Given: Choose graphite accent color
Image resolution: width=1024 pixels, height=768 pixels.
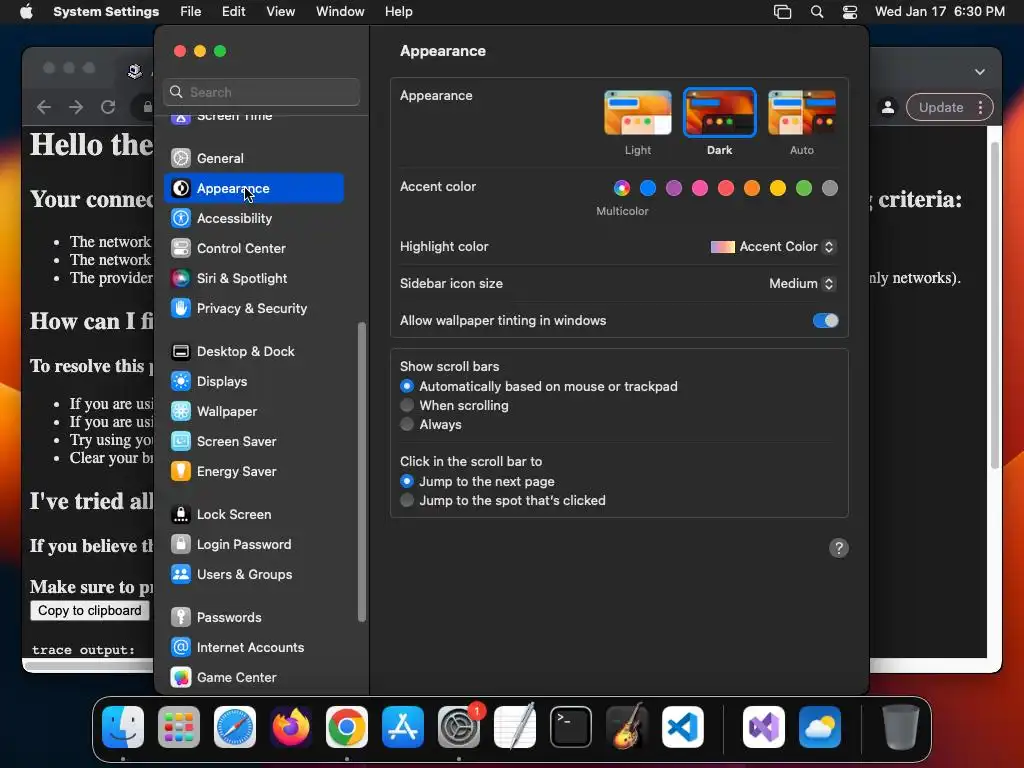Looking at the screenshot, I should 830,188.
